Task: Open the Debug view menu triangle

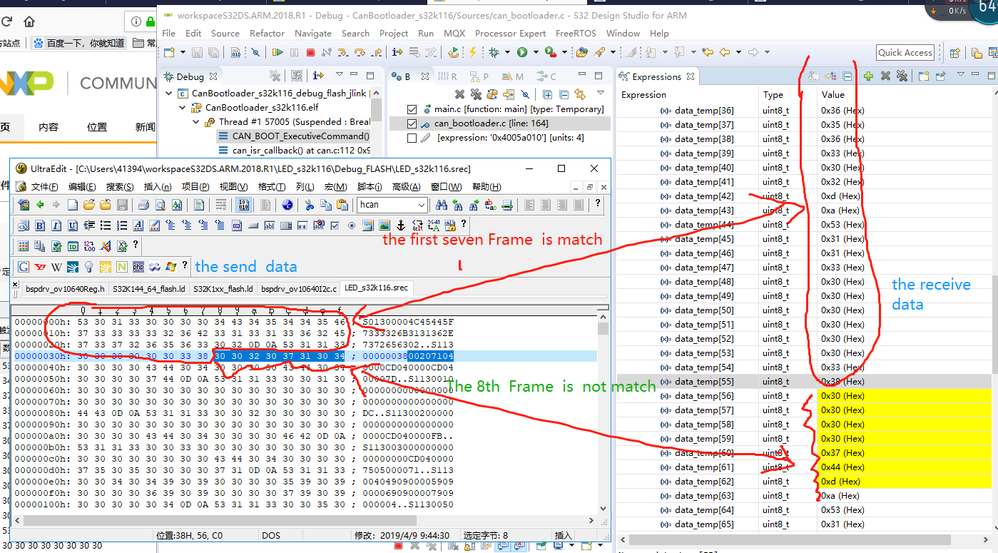Action: (339, 75)
